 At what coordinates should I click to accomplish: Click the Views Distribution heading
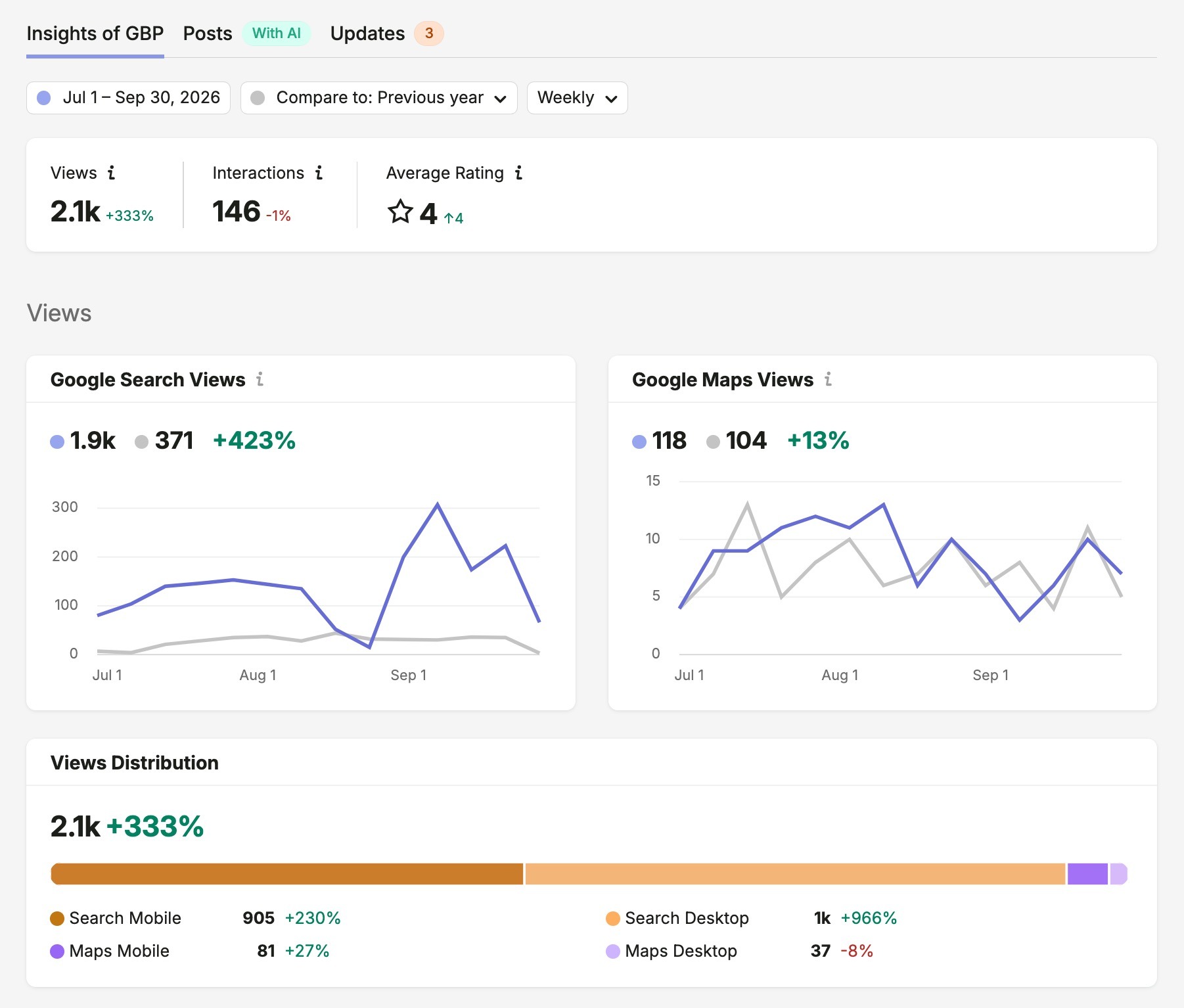click(135, 763)
